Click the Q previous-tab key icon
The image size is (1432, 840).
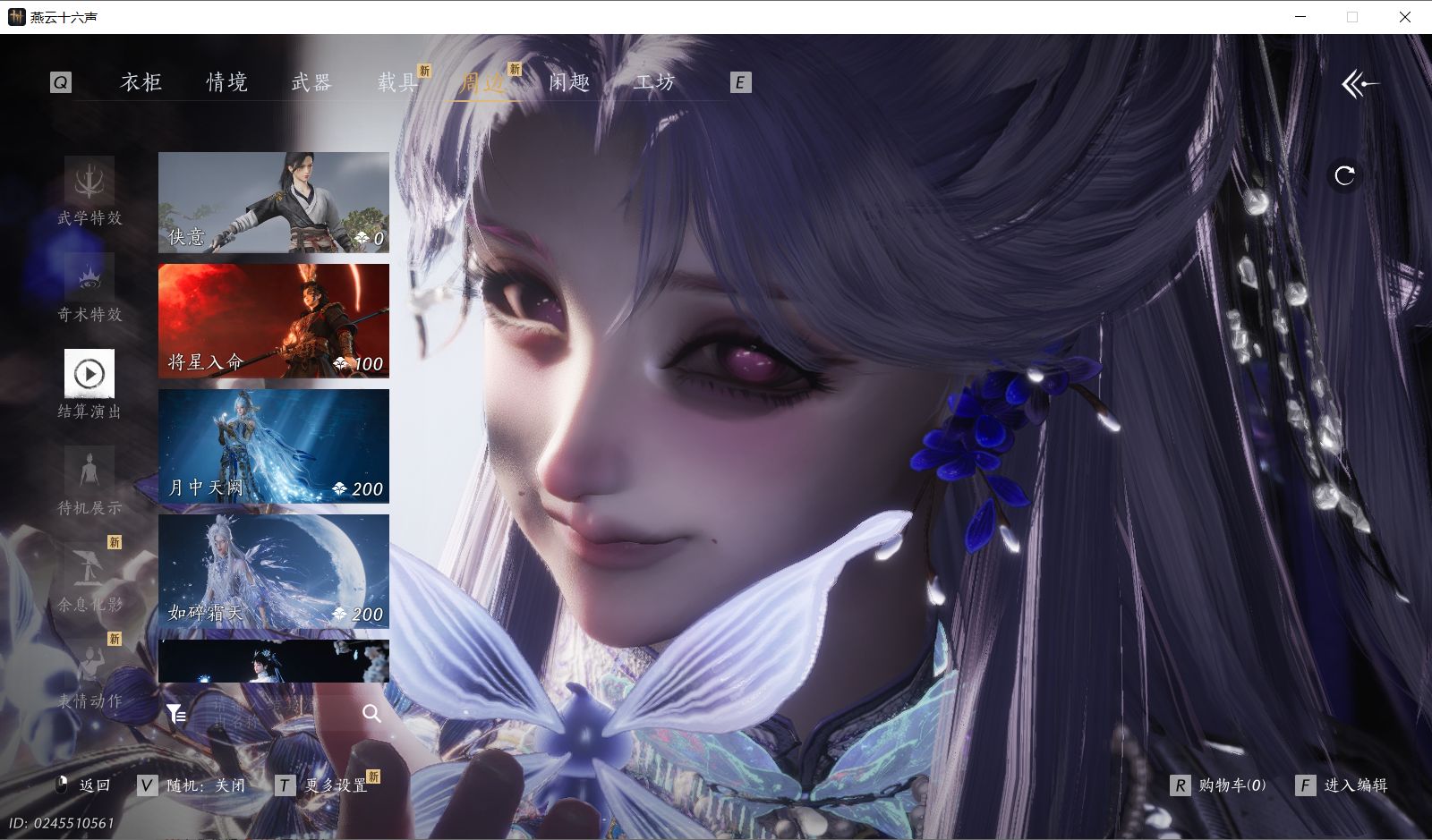pos(60,82)
